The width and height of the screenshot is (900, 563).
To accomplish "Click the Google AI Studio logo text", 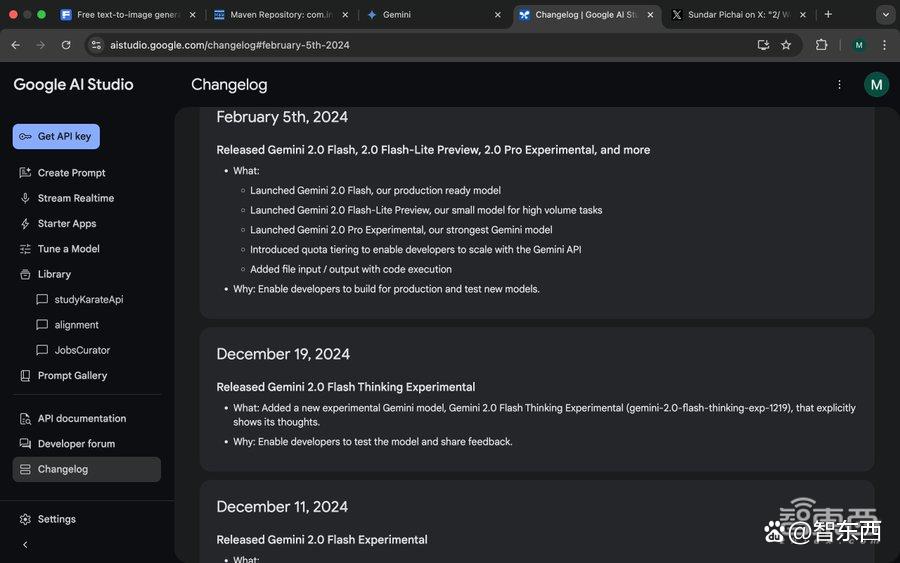I will coord(73,84).
